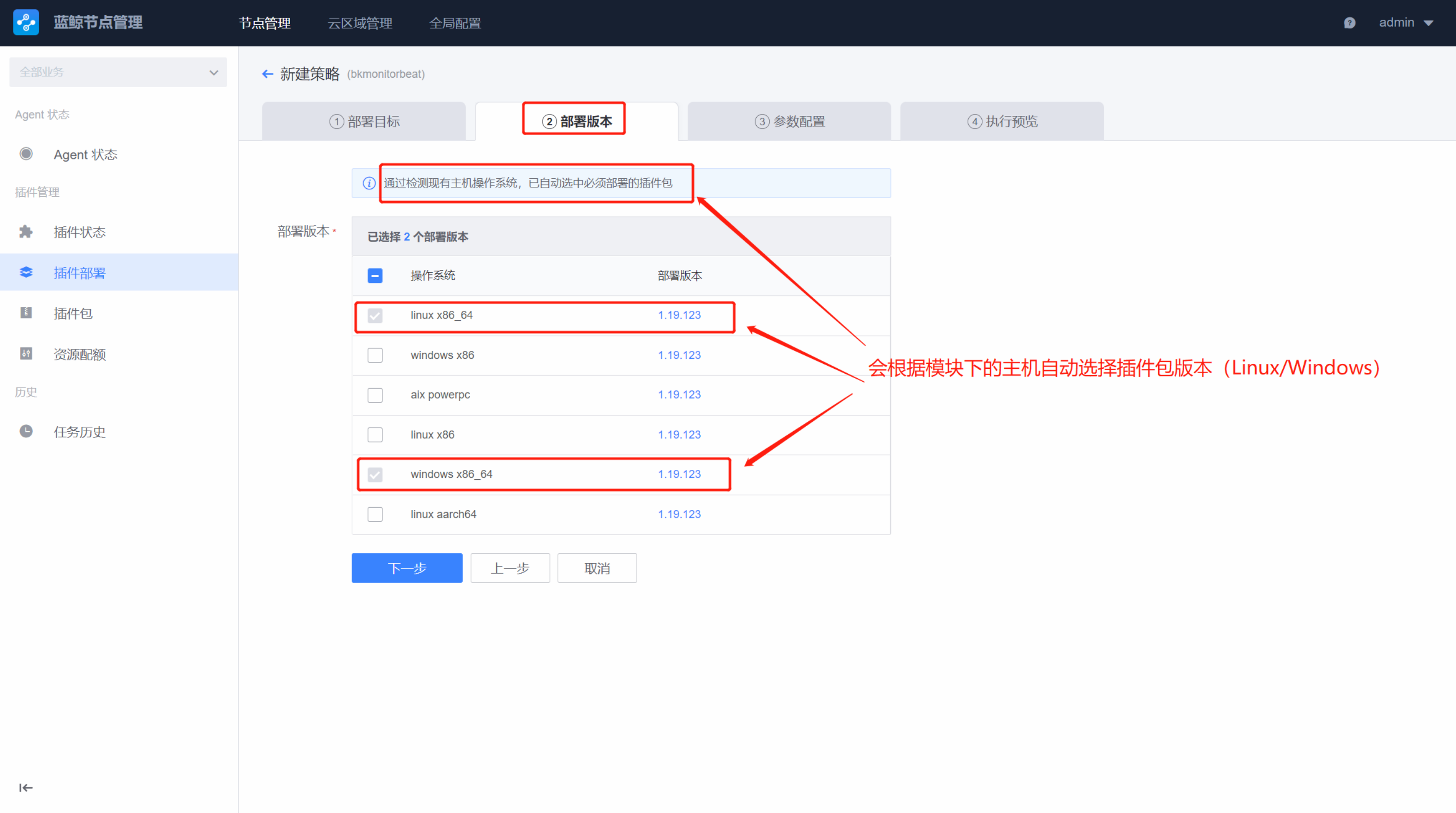This screenshot has width=1456, height=813.
Task: Open 任务历史 clock icon
Action: [x=26, y=431]
